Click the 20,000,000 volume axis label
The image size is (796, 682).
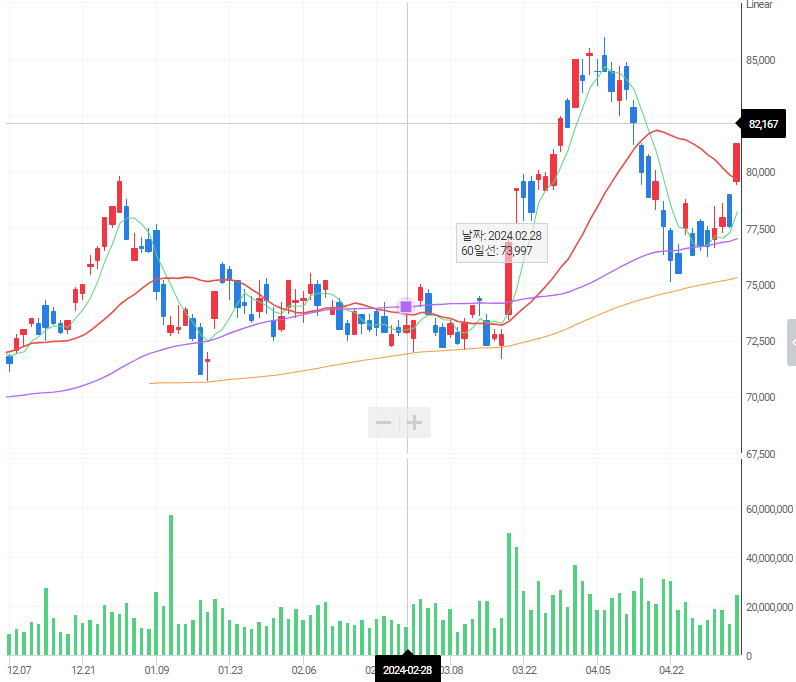point(769,607)
